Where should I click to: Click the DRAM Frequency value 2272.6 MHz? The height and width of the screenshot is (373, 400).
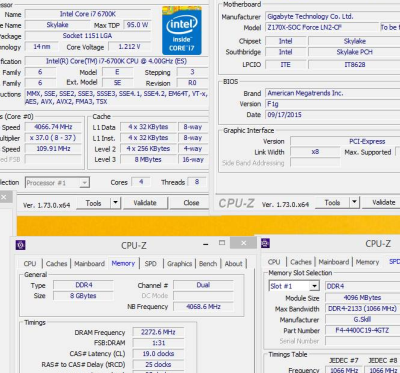coord(158,332)
